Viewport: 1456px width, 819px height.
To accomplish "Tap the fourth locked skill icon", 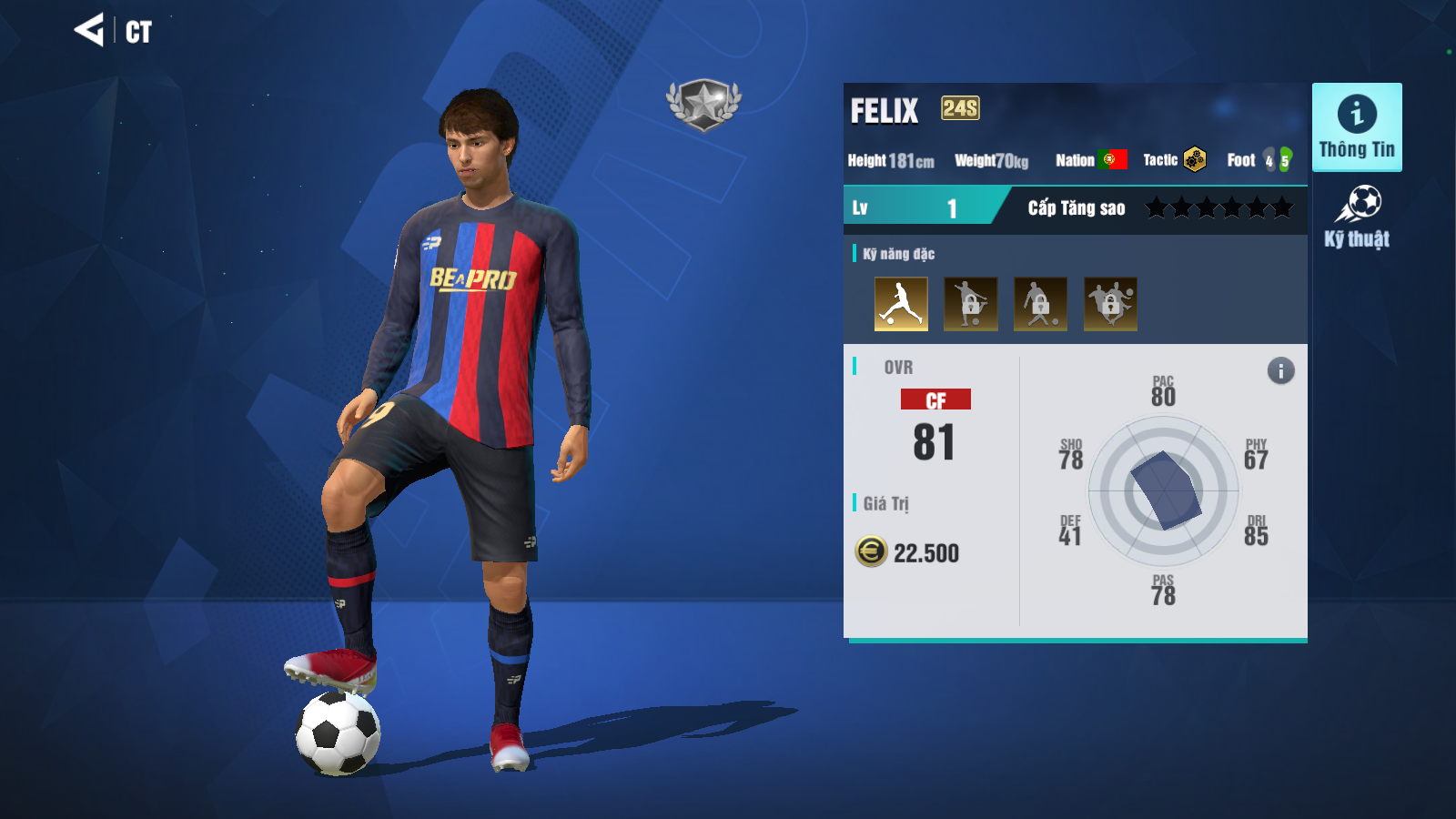I will click(x=1110, y=303).
